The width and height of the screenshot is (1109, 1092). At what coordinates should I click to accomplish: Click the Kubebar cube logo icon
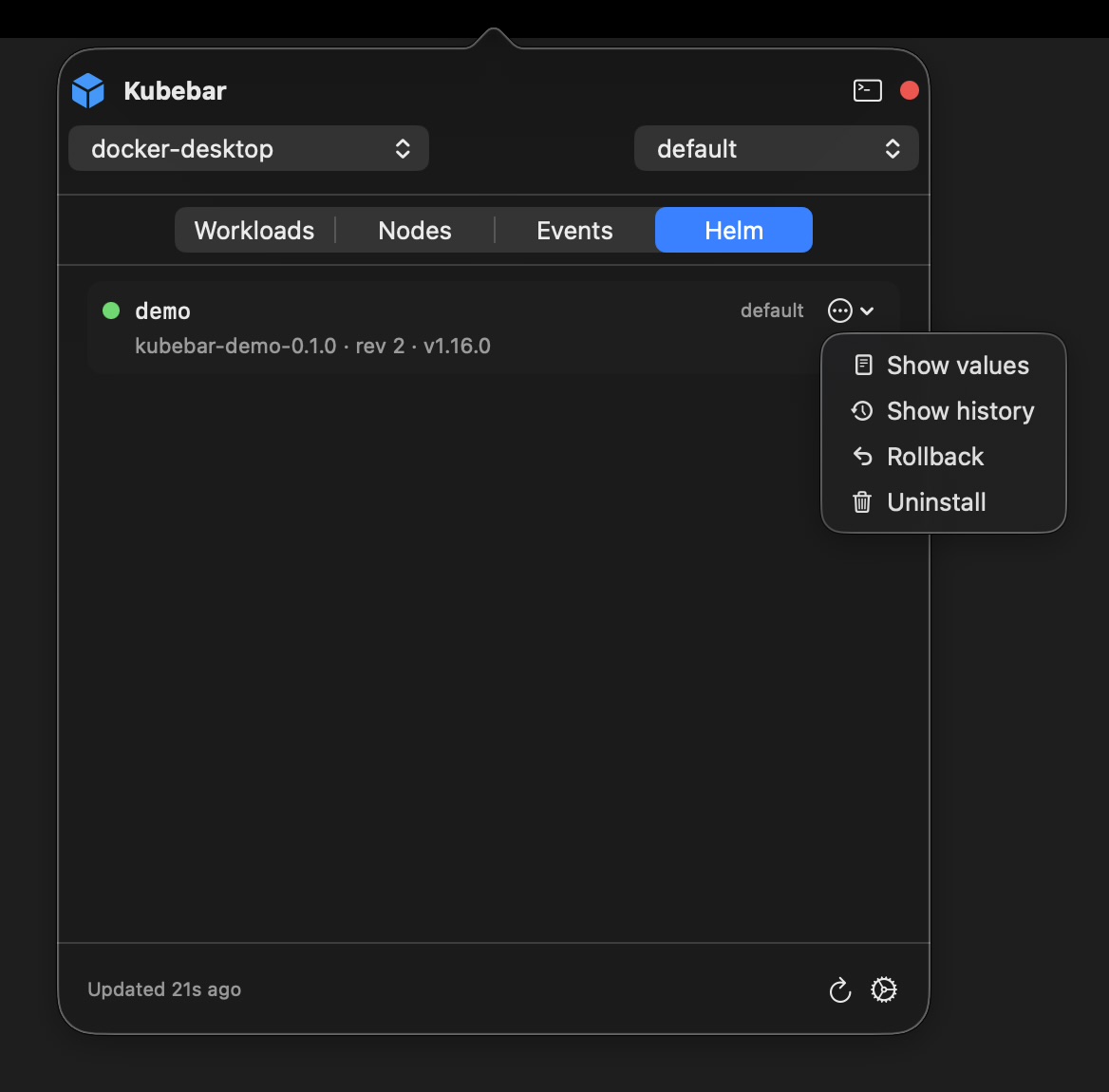coord(88,90)
